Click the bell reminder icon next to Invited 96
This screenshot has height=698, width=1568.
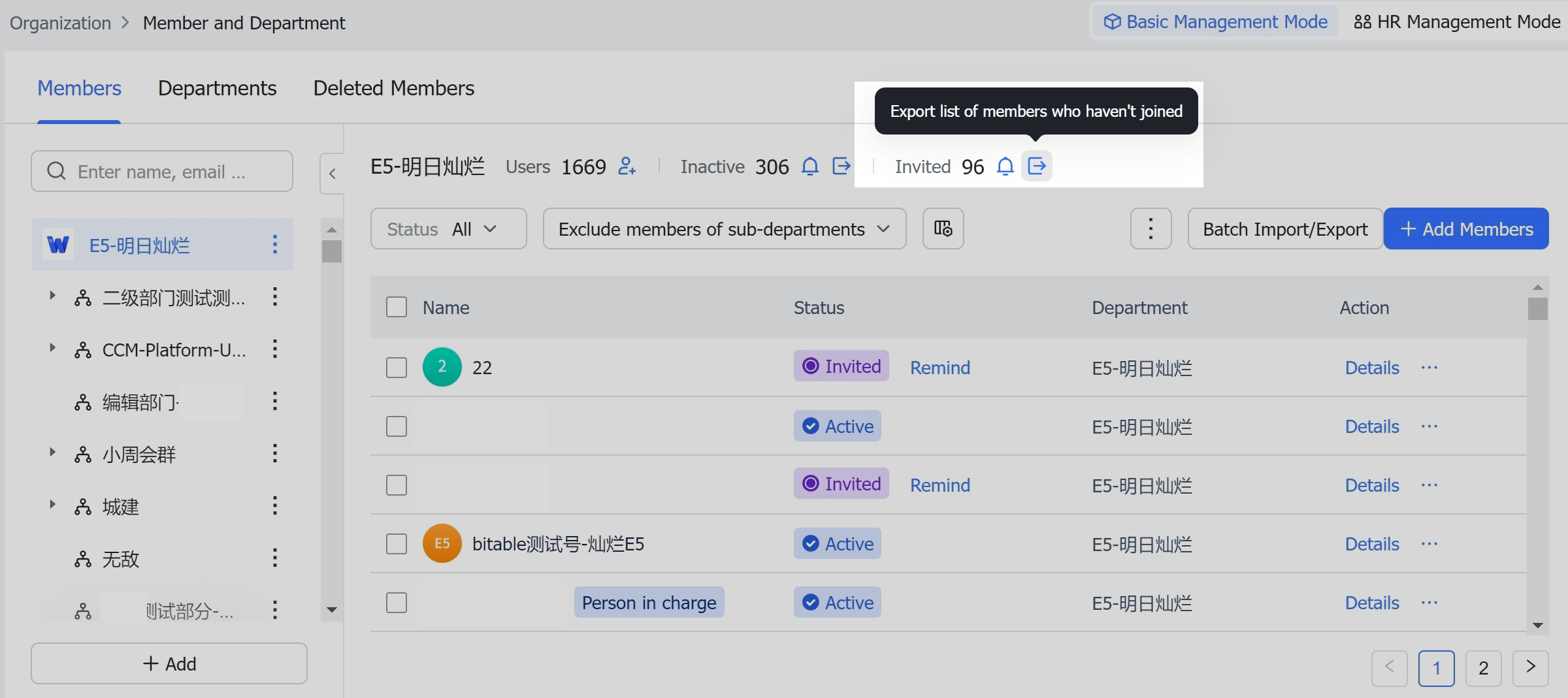(1005, 167)
